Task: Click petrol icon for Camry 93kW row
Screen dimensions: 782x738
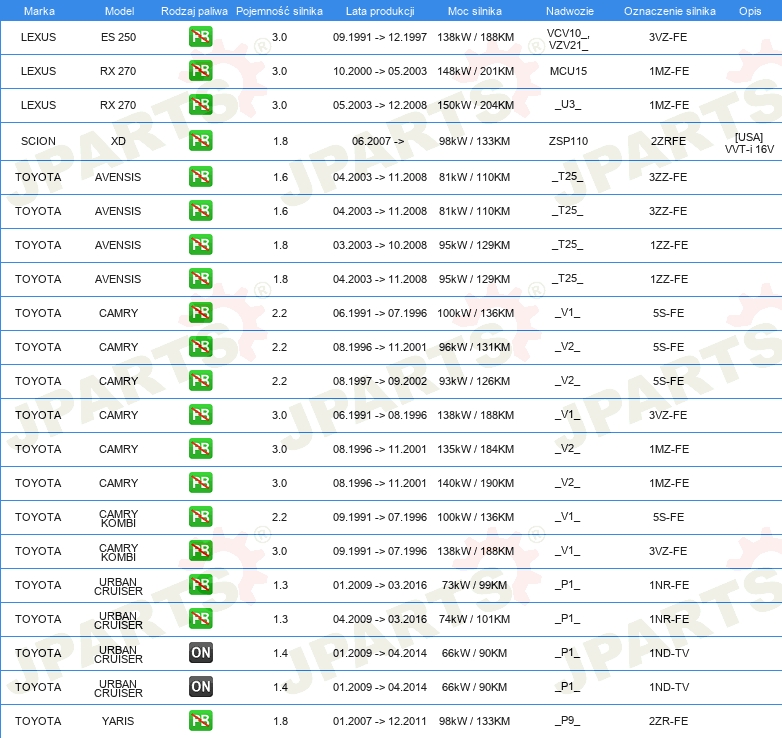Action: [x=200, y=380]
